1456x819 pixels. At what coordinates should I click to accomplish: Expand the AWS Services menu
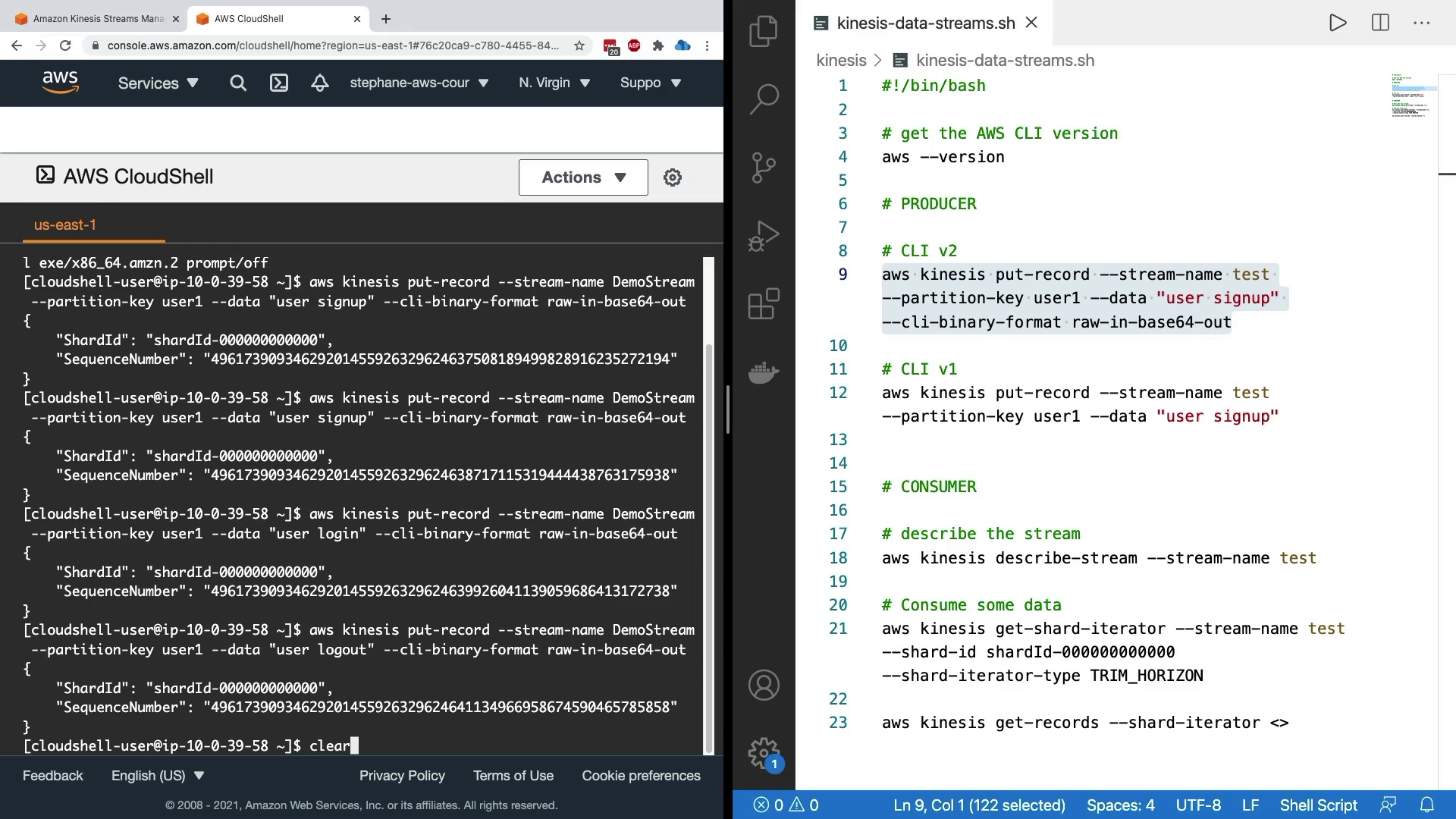click(158, 83)
